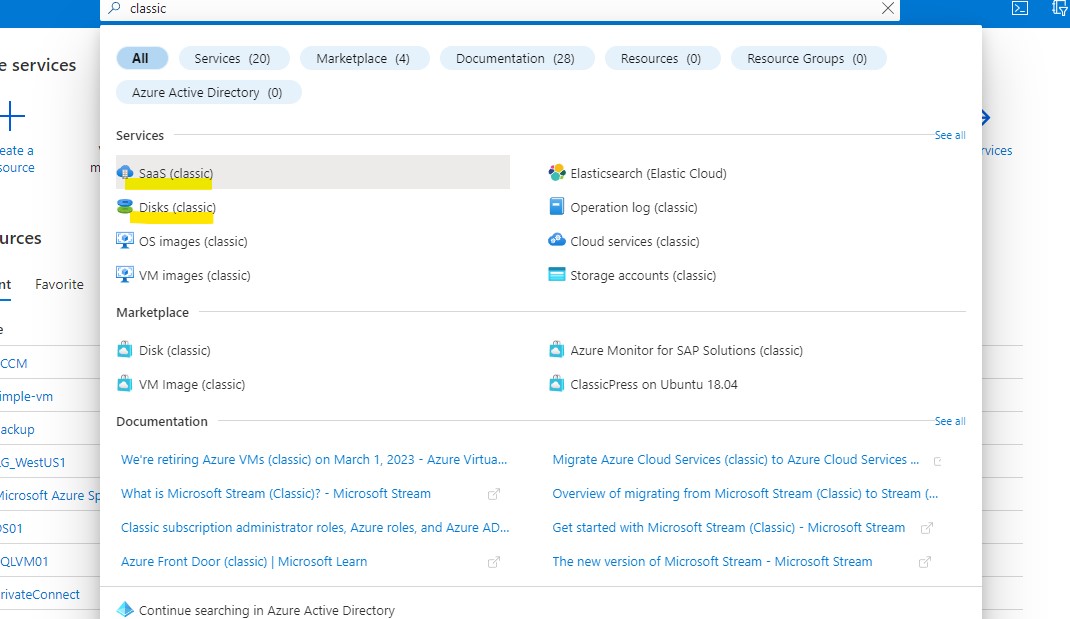This screenshot has height=619, width=1070.
Task: Toggle the Services (20) results filter
Action: click(234, 58)
